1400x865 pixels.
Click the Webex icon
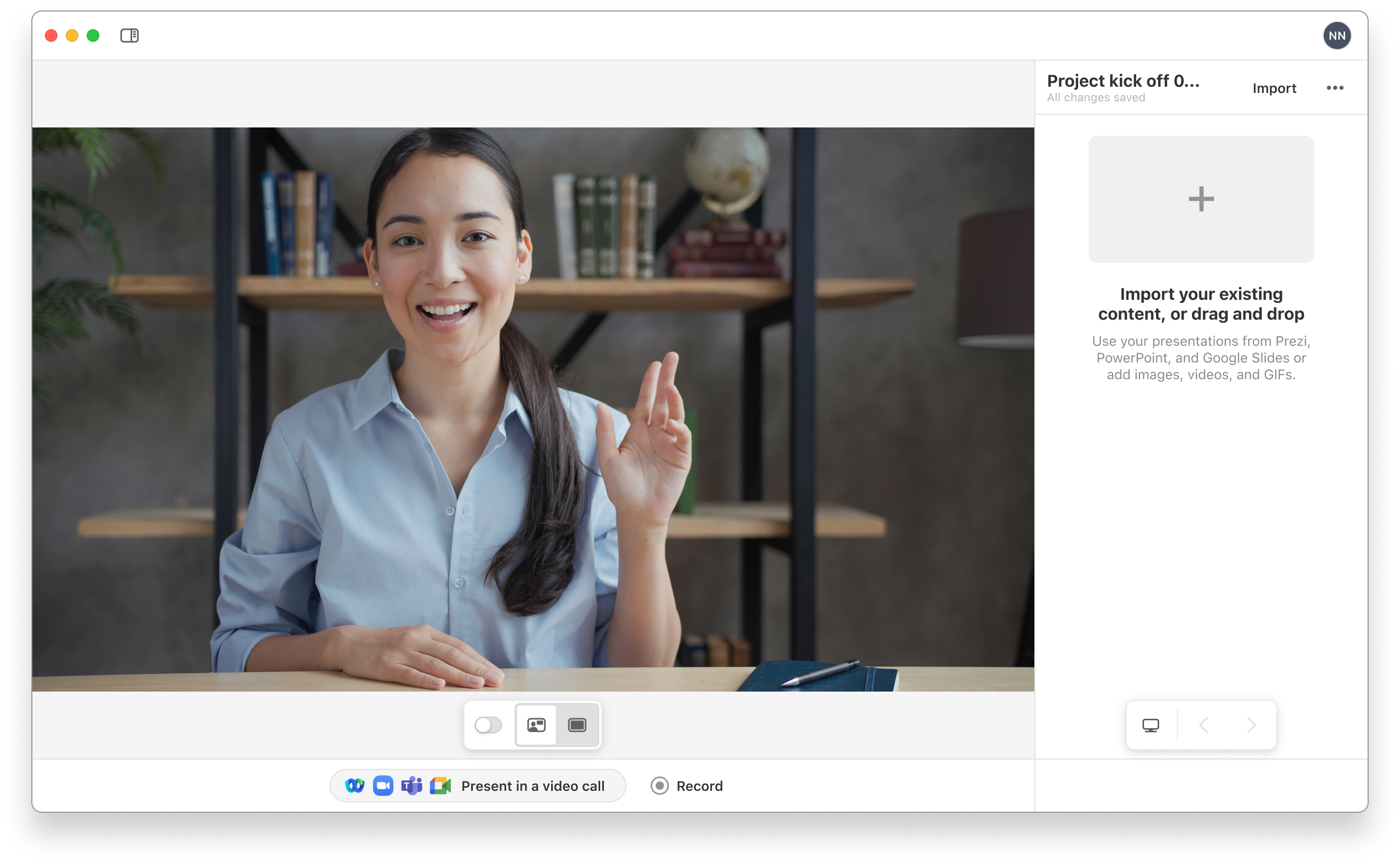355,786
